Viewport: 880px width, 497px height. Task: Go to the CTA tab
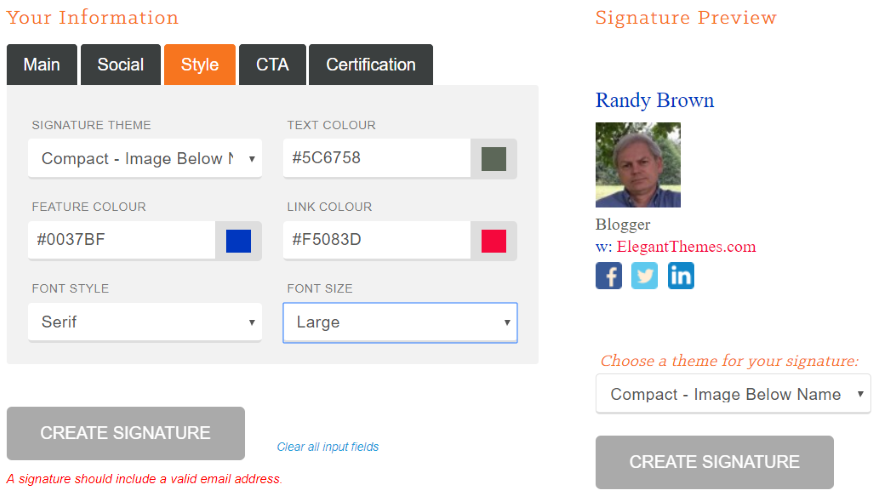pyautogui.click(x=272, y=65)
